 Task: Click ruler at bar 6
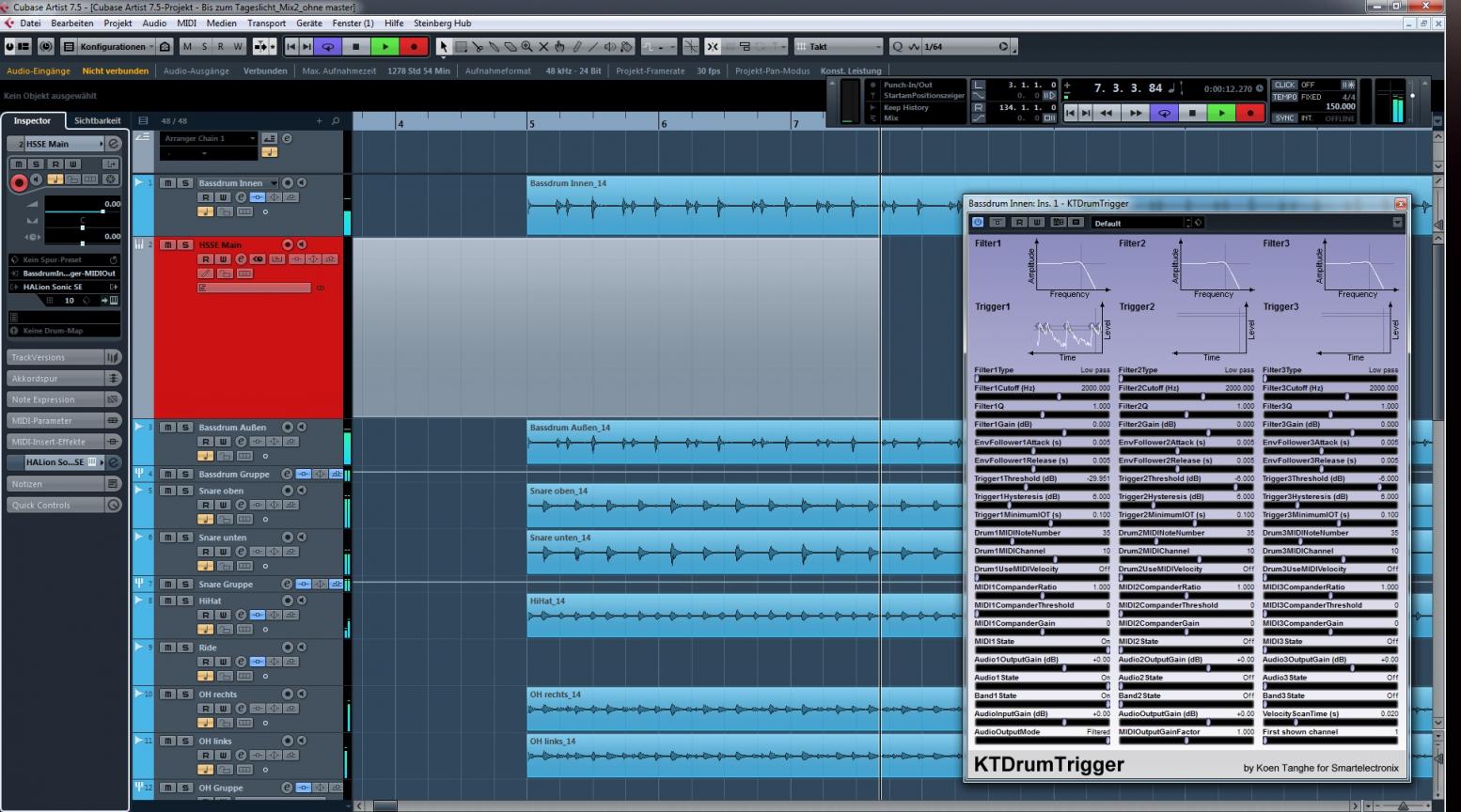(664, 123)
